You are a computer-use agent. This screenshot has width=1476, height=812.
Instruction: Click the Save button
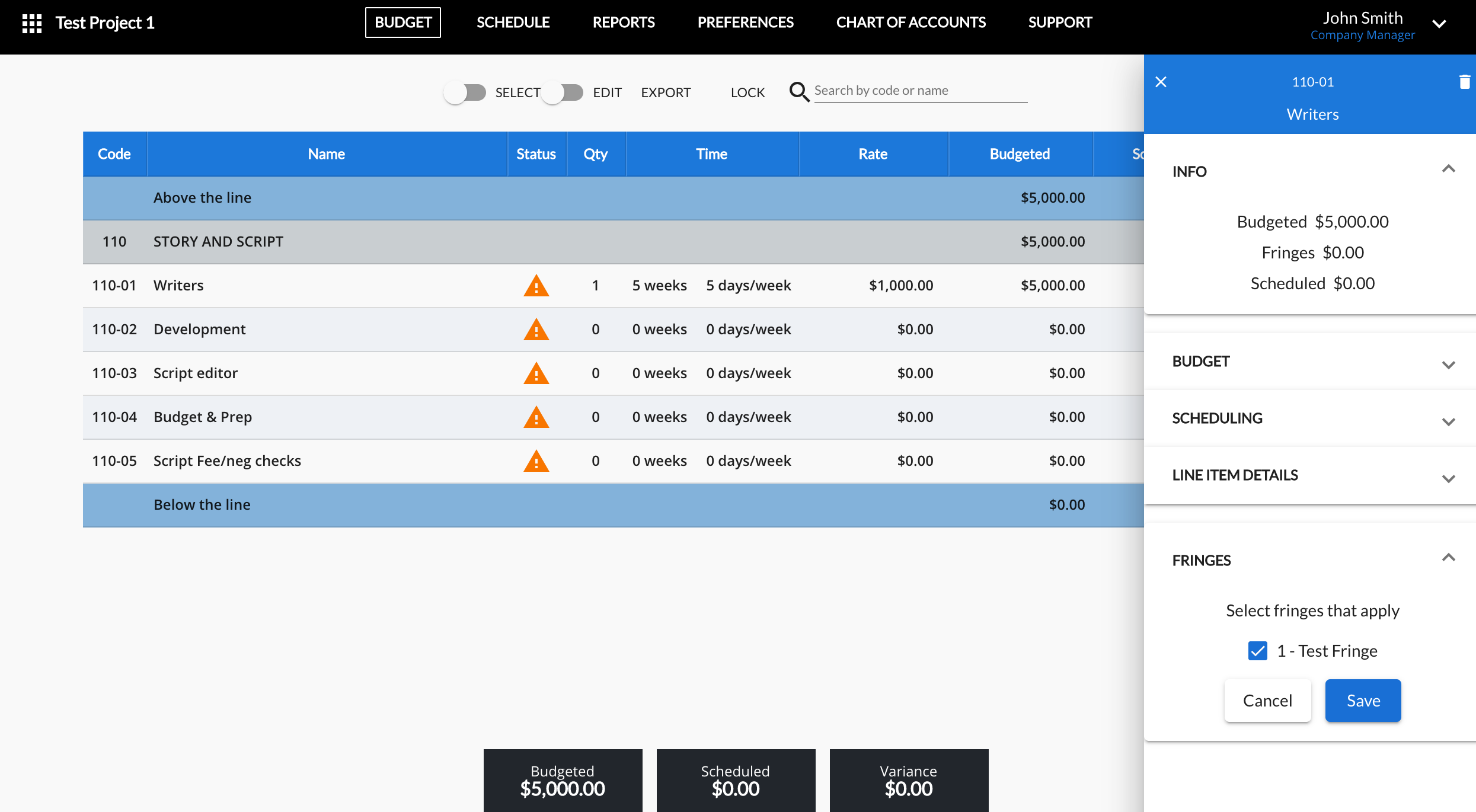tap(1363, 701)
